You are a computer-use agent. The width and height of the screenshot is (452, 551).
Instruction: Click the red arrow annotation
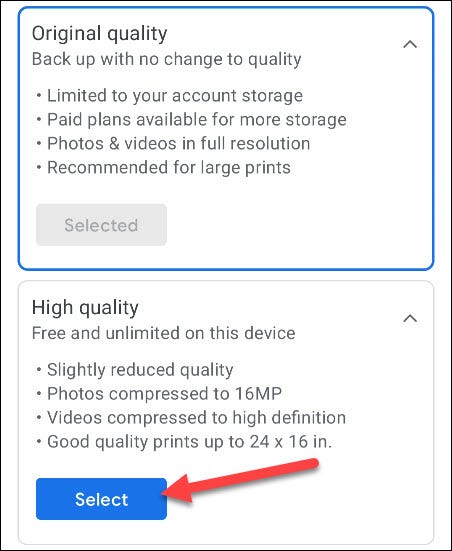[240, 479]
